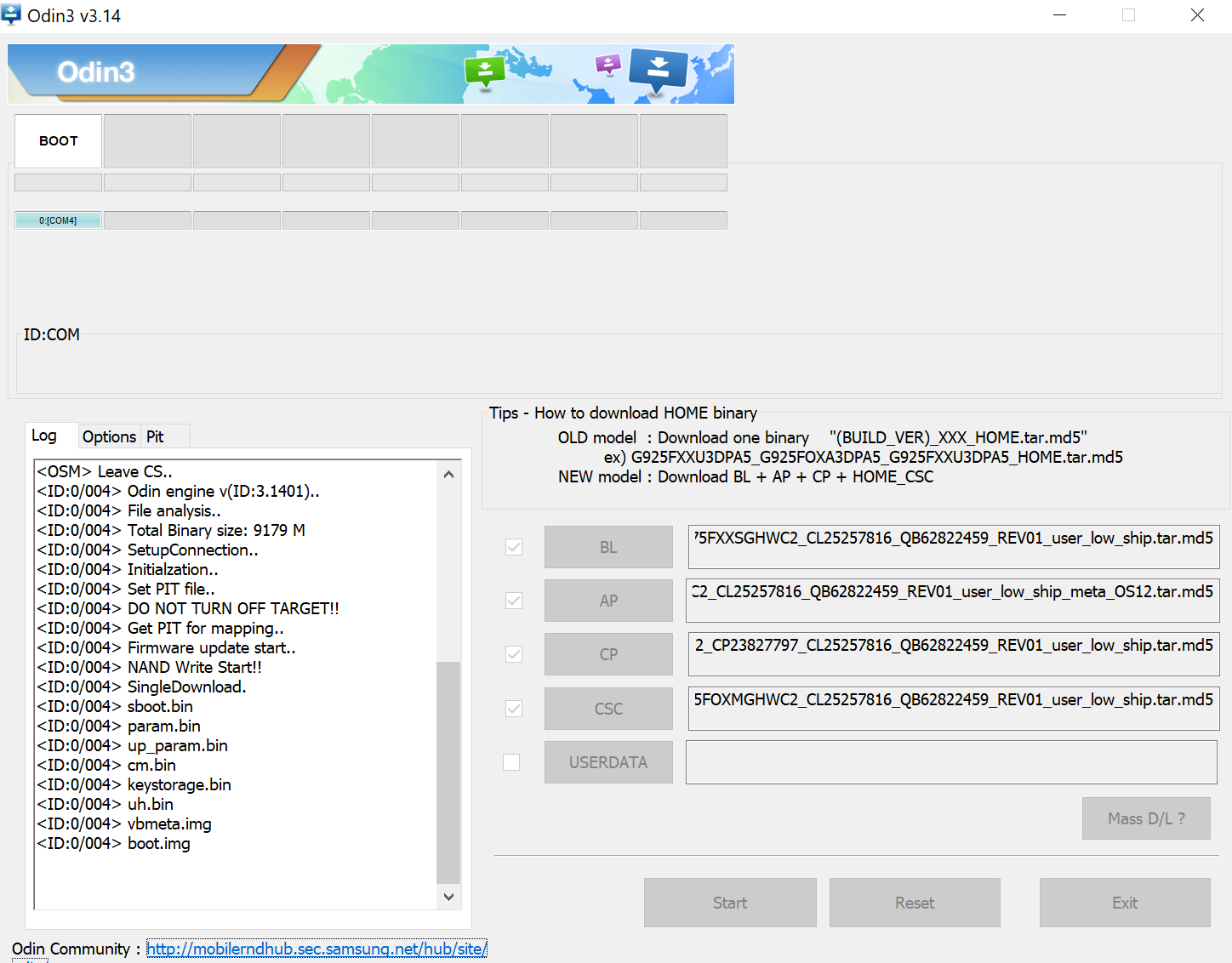Click the purple download icon in banner
This screenshot has height=963, width=1232.
coord(607,65)
